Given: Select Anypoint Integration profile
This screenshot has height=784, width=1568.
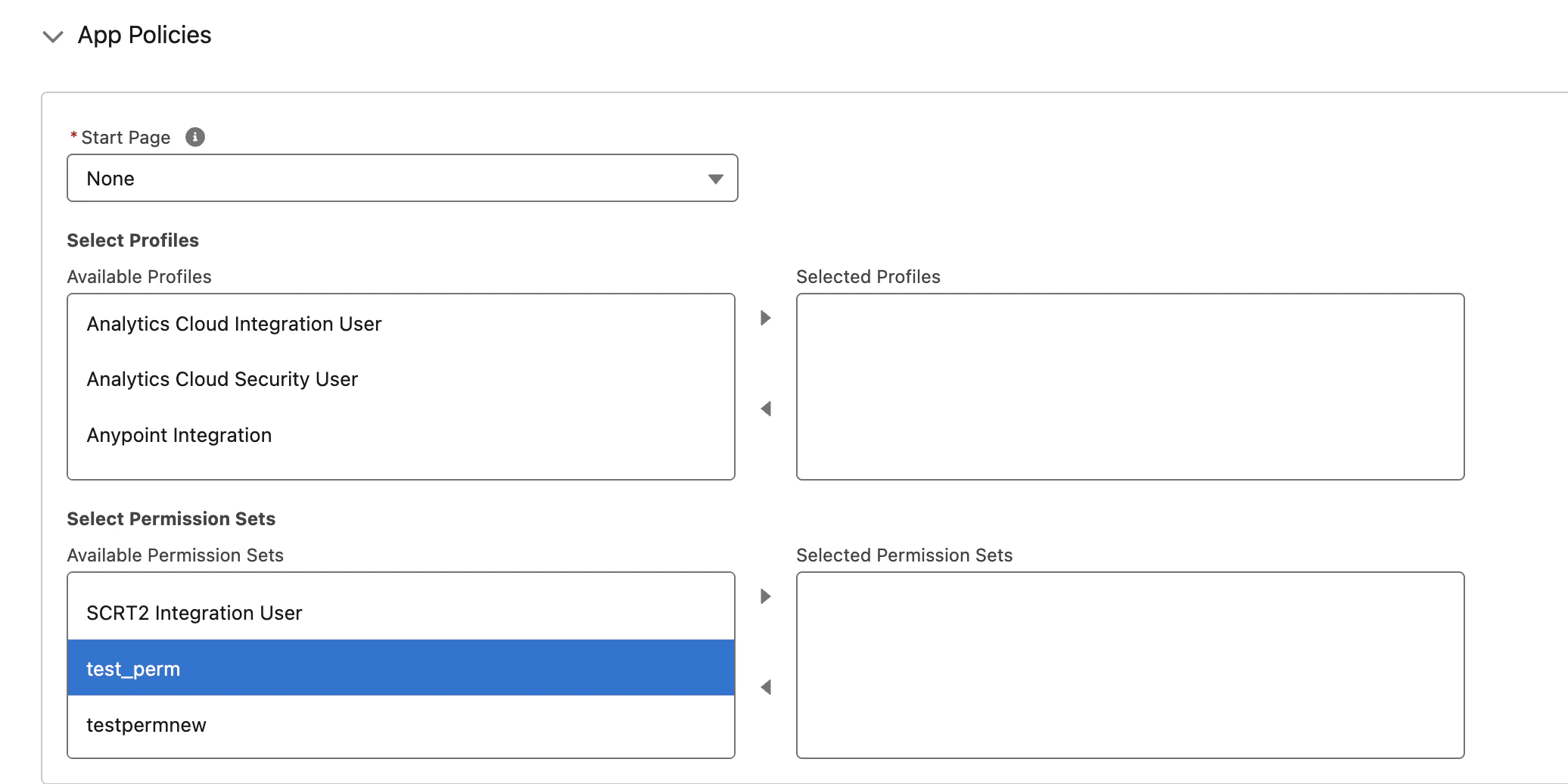Looking at the screenshot, I should [179, 435].
